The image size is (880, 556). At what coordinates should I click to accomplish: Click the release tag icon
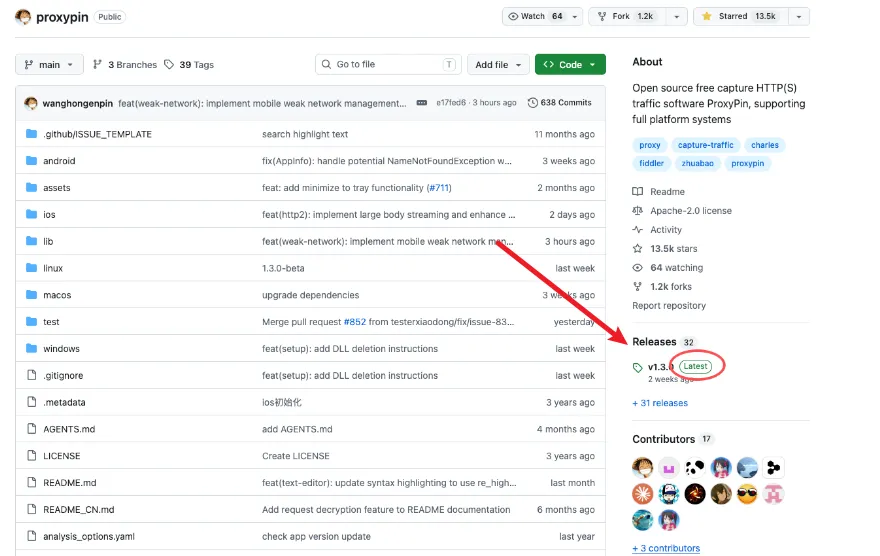[x=638, y=367]
